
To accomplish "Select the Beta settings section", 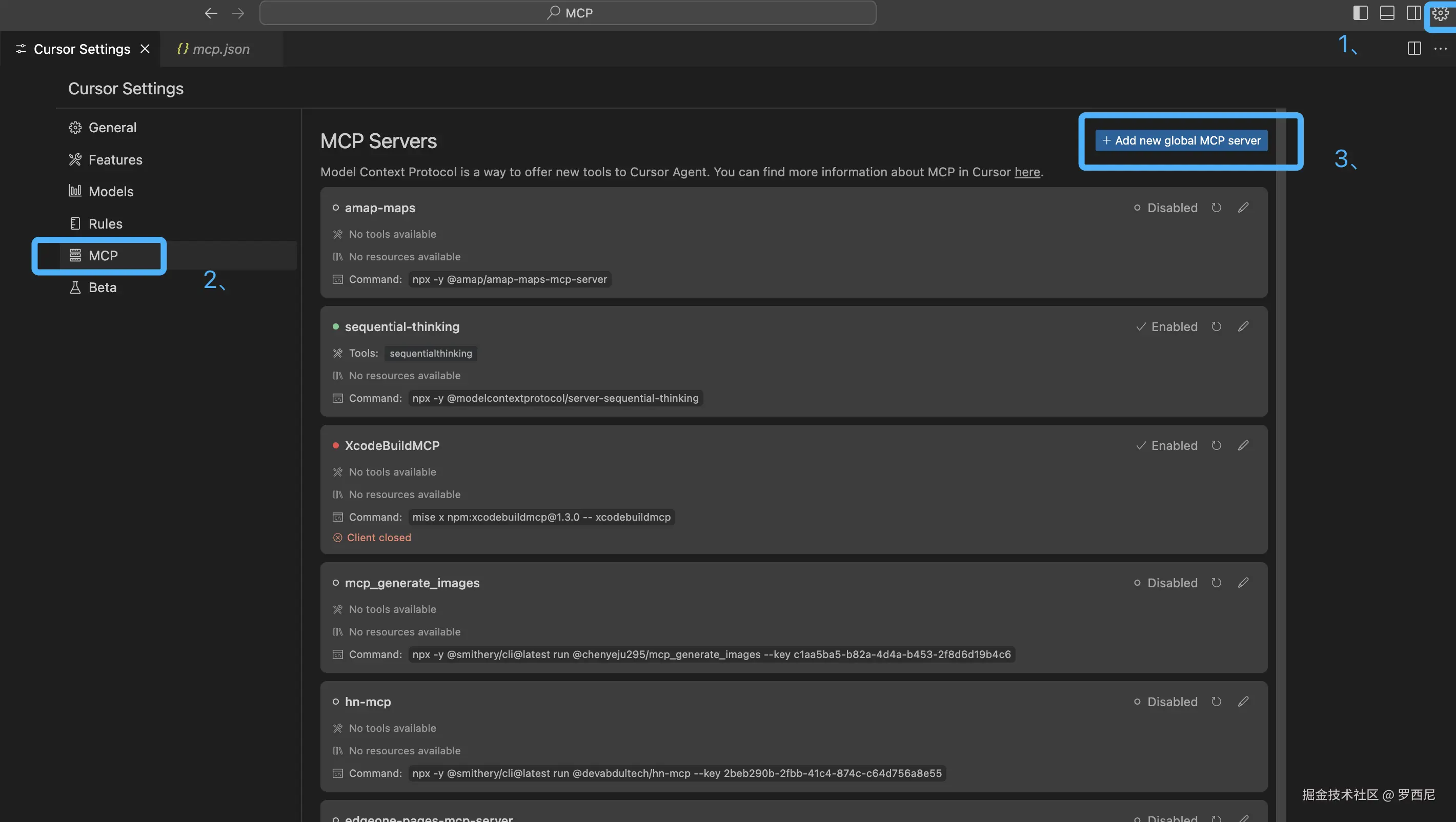I will [x=103, y=287].
